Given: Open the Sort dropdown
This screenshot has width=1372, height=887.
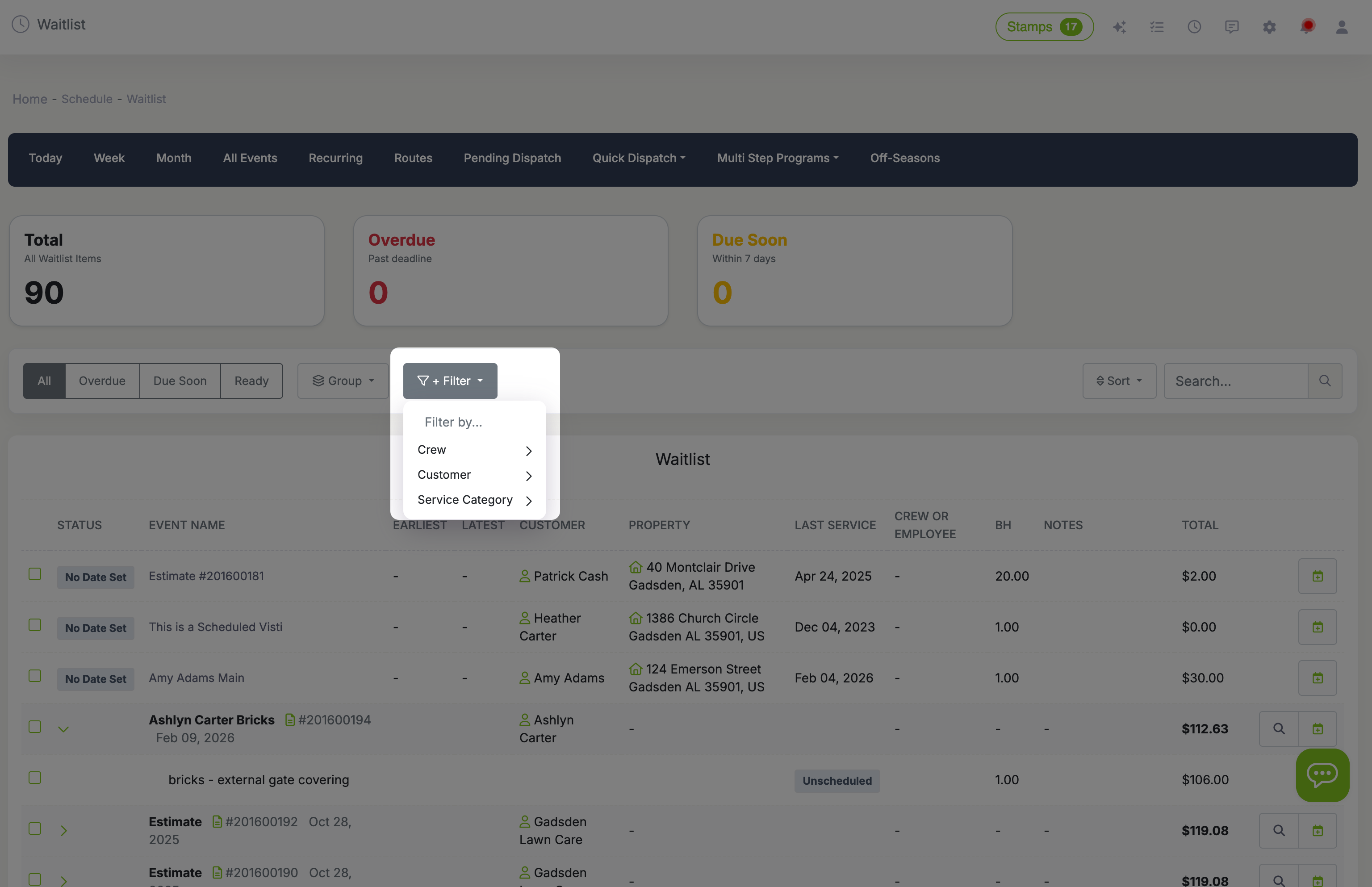Looking at the screenshot, I should pos(1119,380).
